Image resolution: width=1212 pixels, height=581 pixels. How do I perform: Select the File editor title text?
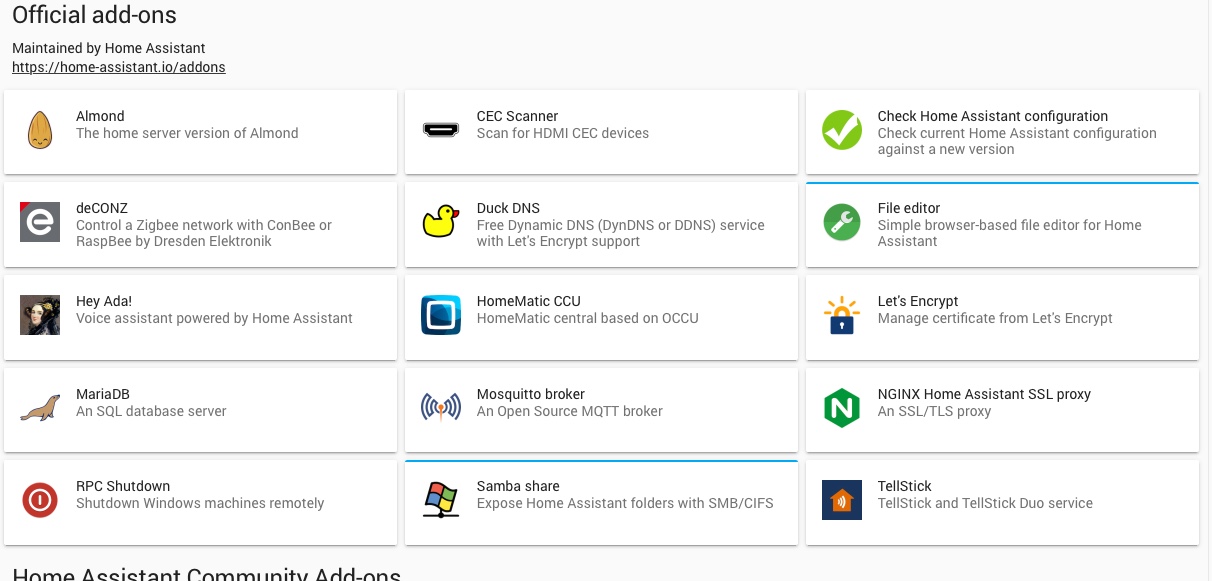tap(909, 208)
